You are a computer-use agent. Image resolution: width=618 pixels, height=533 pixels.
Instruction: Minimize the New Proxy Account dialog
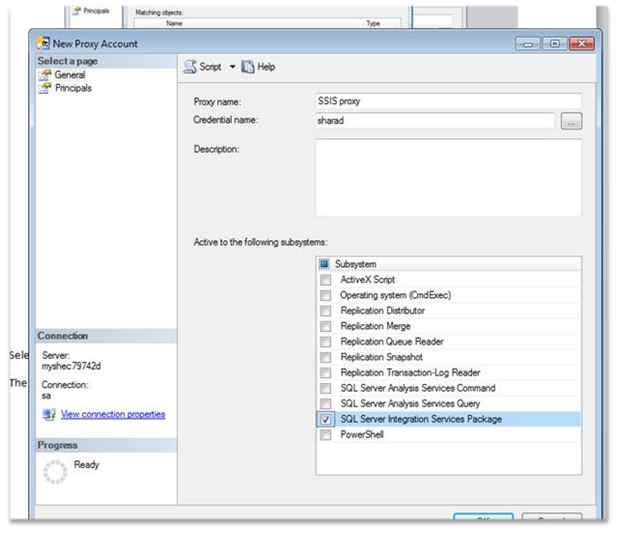click(528, 44)
